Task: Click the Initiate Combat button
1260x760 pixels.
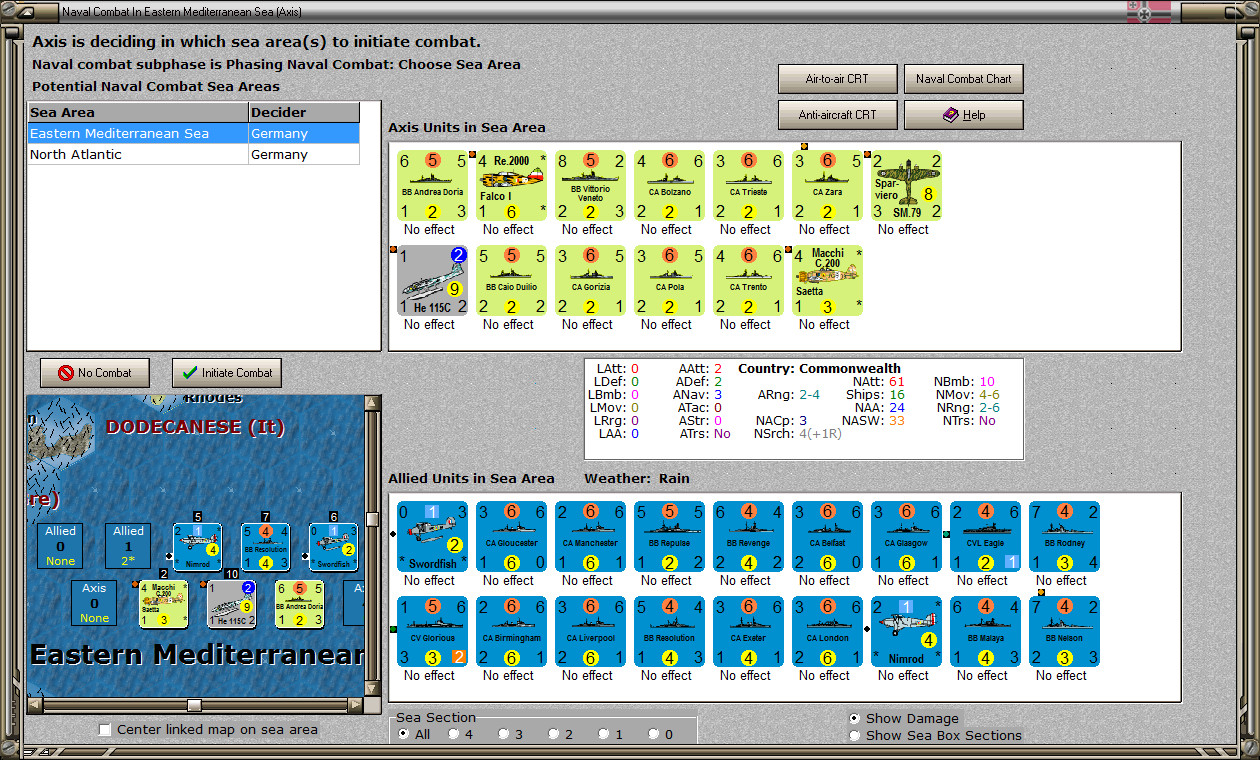Action: (x=227, y=373)
